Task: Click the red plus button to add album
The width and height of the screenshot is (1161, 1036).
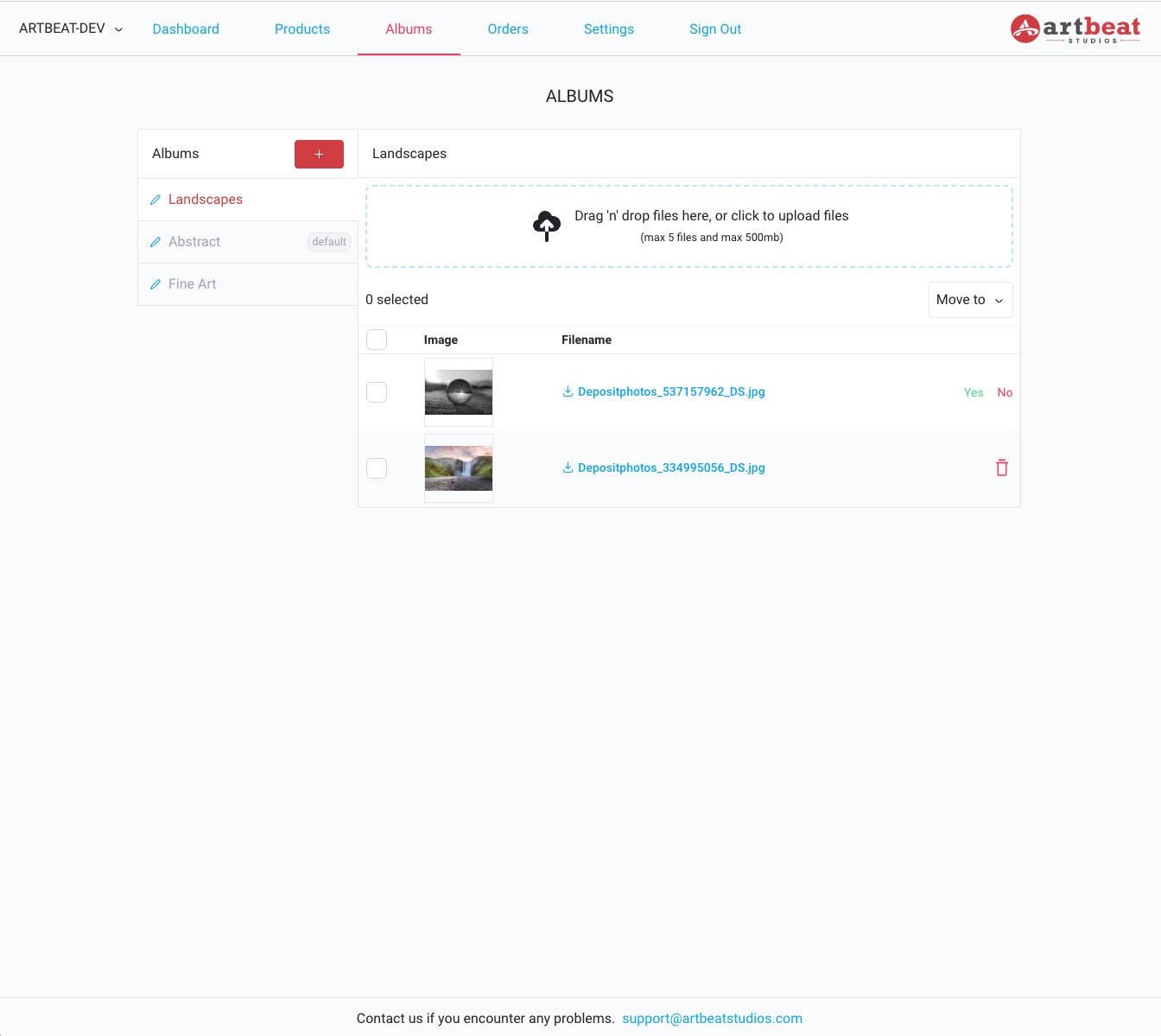Action: coord(319,154)
